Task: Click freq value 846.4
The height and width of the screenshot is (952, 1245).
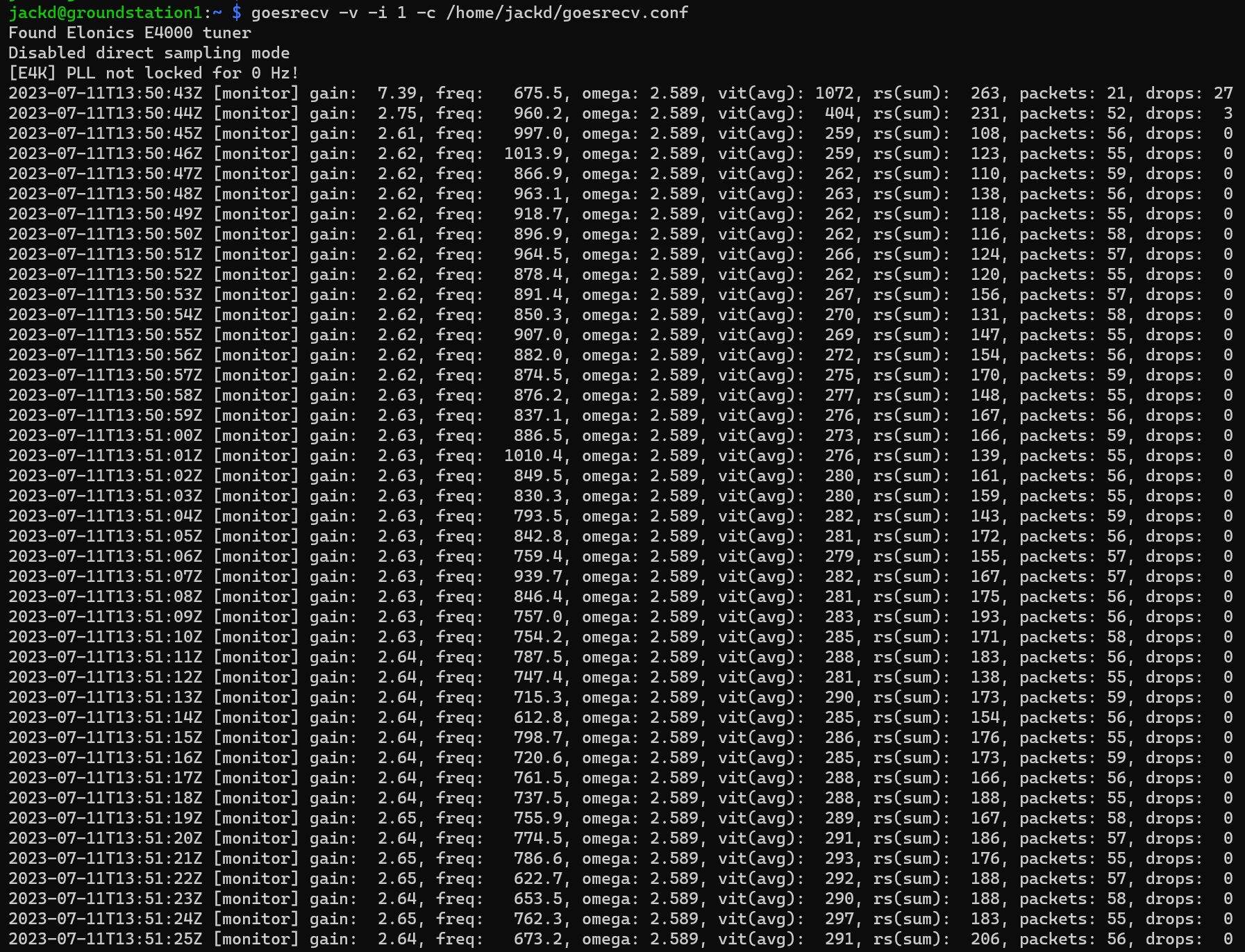Action: (538, 596)
